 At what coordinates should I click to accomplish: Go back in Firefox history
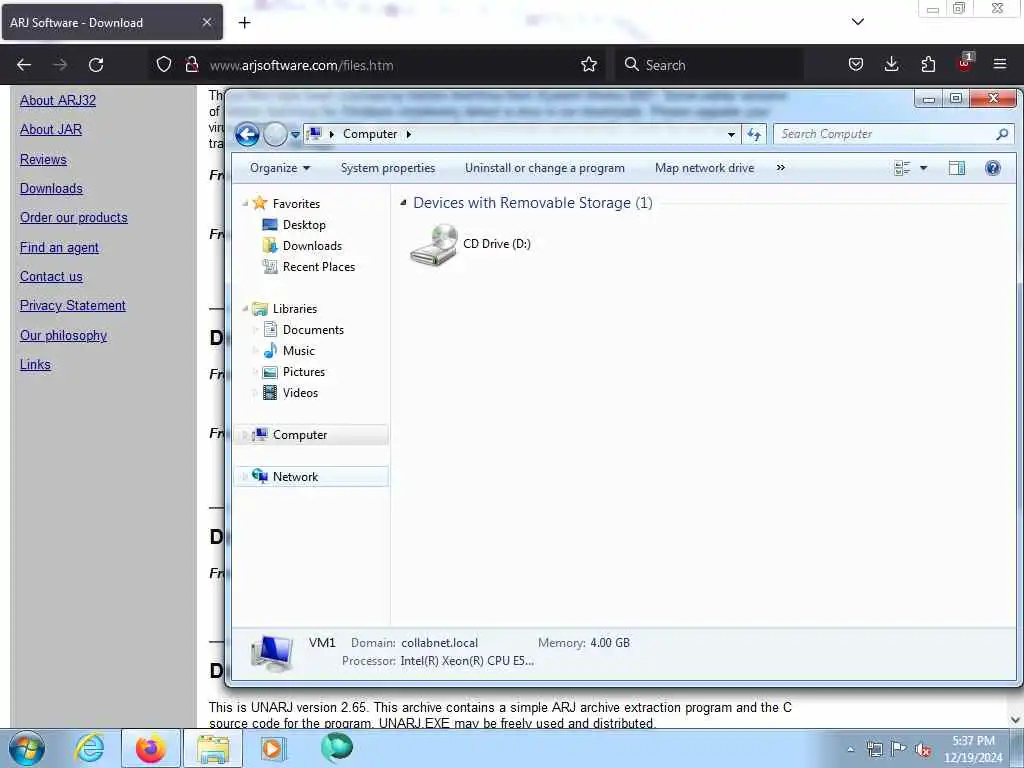pos(24,65)
